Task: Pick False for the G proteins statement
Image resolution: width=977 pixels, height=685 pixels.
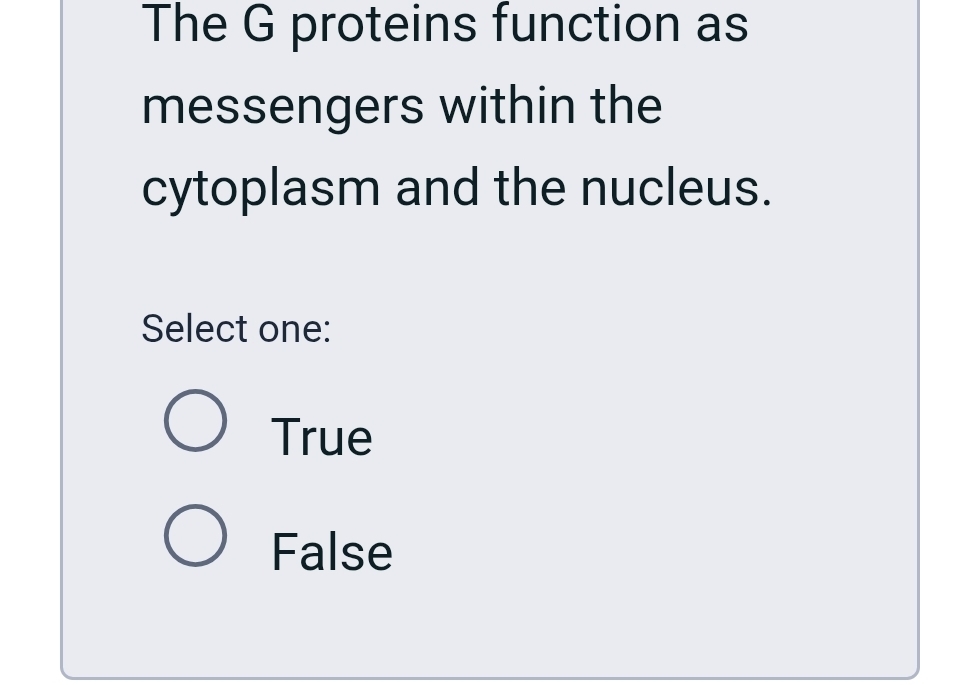Action: [196, 537]
